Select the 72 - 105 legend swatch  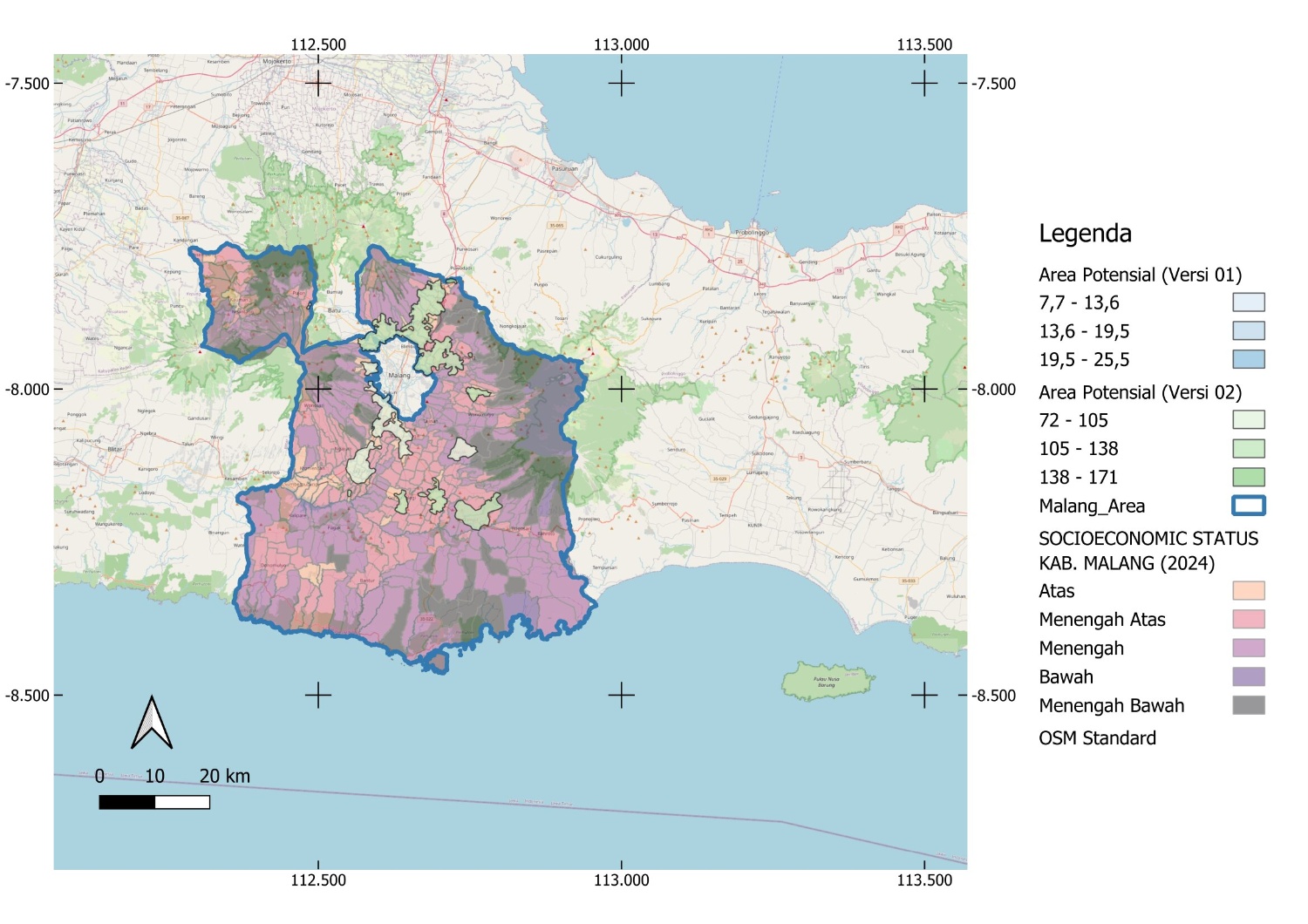1248,420
